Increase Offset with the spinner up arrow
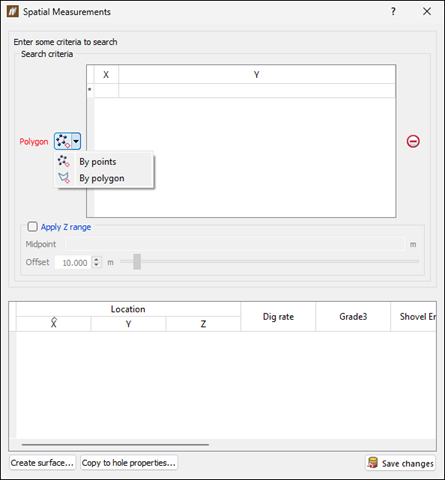Screen dimensions: 445x480 tap(96, 259)
